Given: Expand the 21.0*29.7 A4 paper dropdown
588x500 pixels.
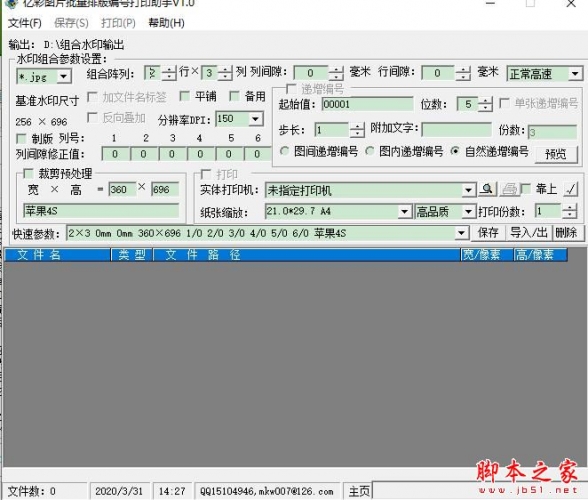Looking at the screenshot, I should coord(404,212).
